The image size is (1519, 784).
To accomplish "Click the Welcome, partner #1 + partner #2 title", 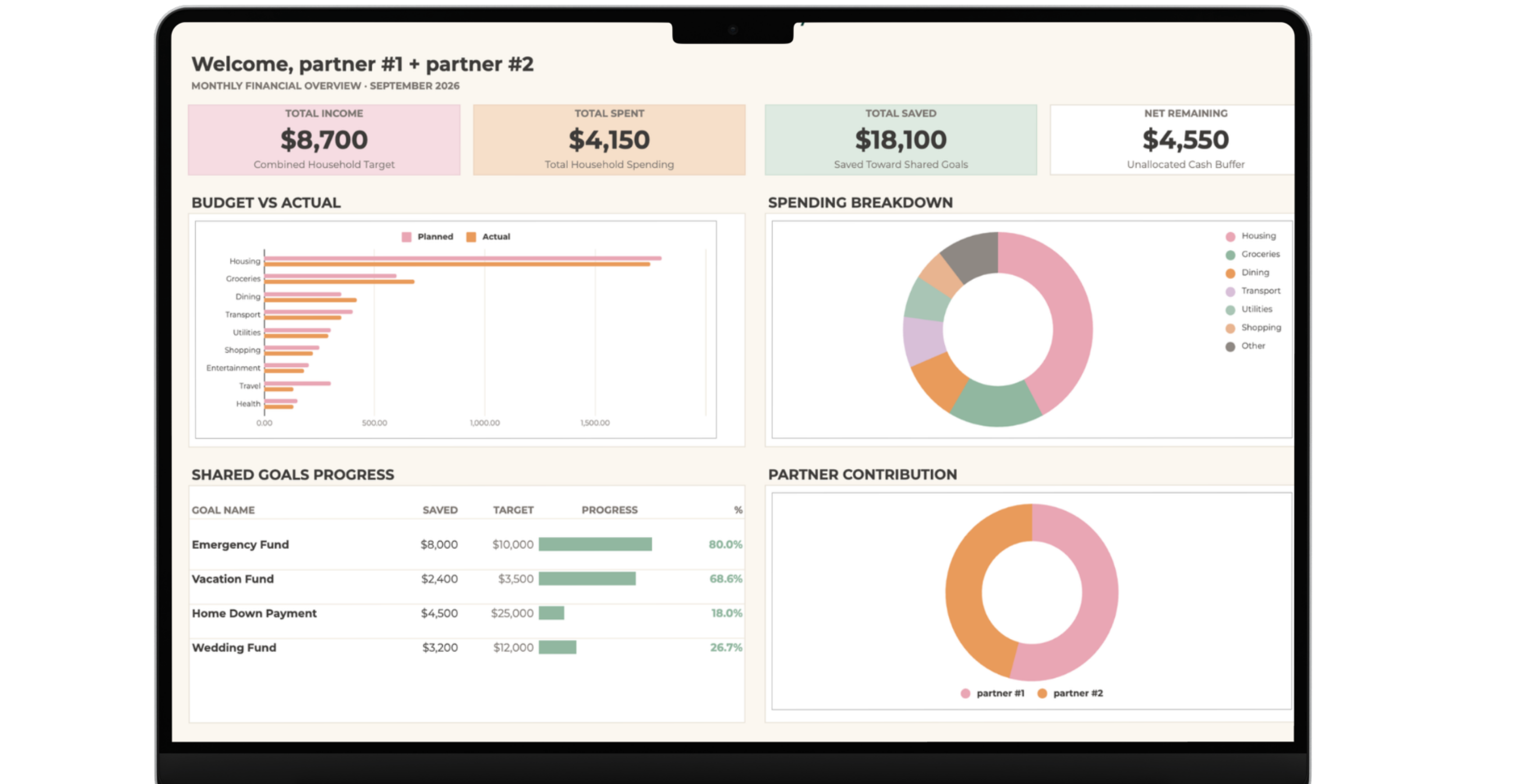I will (x=362, y=63).
